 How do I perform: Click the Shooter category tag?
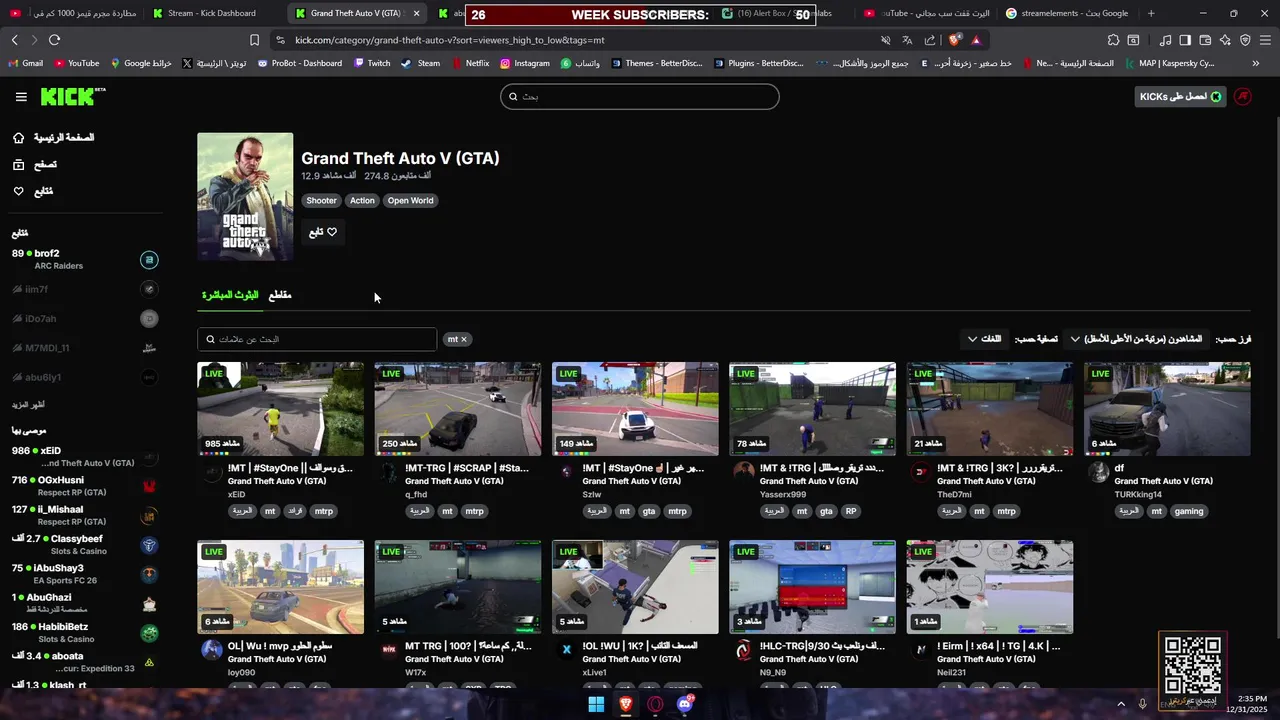coord(321,200)
